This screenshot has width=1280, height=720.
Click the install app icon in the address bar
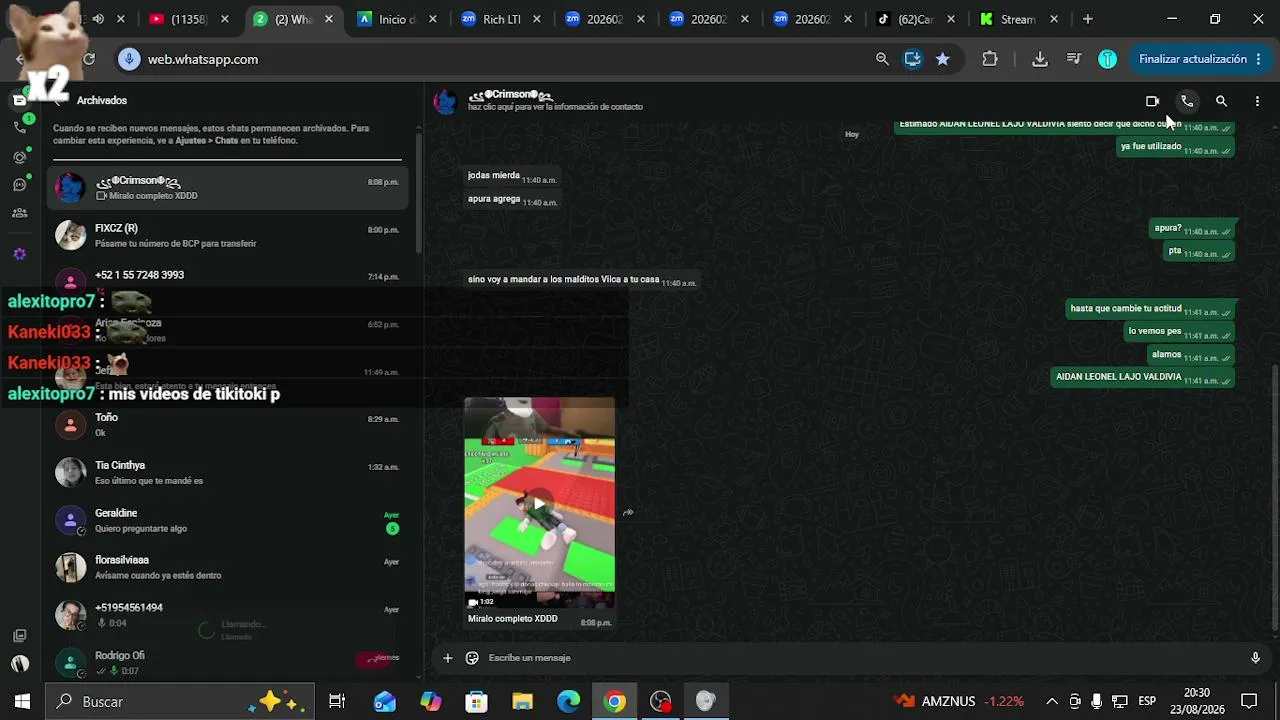pos(912,59)
